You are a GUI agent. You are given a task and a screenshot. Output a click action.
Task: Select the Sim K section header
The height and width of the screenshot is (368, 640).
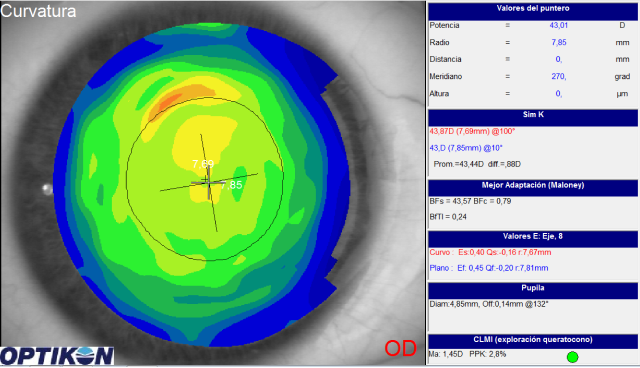point(533,117)
